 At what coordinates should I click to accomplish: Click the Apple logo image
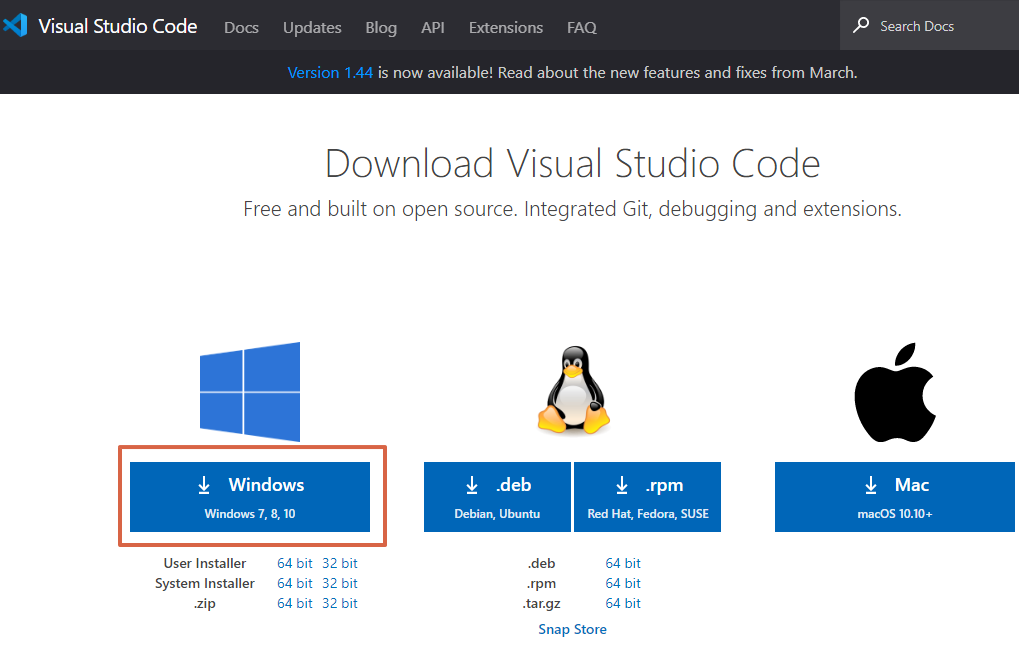pos(895,393)
